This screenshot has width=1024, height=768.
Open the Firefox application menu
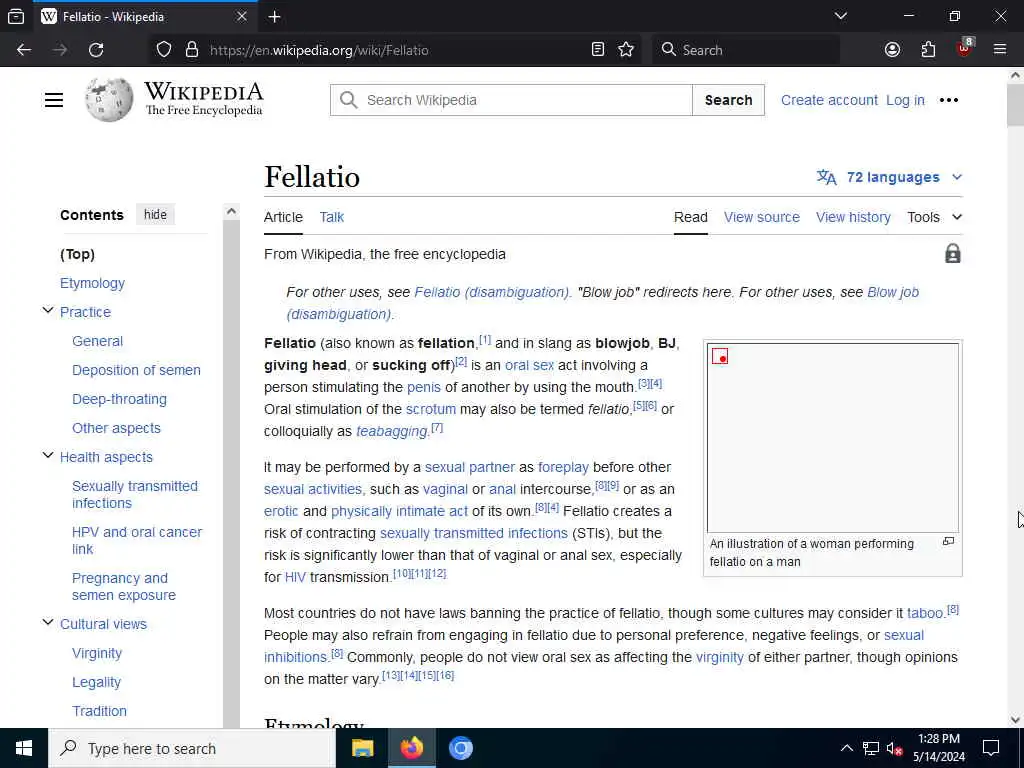1000,50
